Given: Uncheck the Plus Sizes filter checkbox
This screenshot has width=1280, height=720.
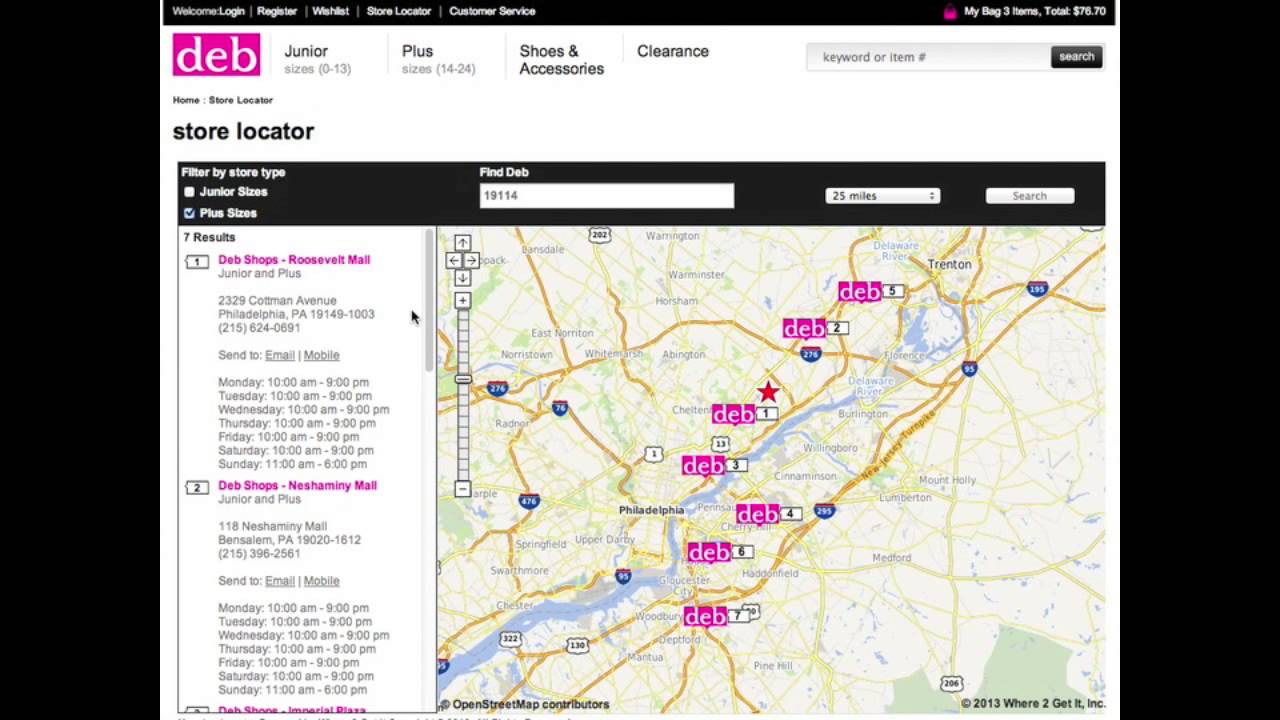Looking at the screenshot, I should tap(189, 213).
